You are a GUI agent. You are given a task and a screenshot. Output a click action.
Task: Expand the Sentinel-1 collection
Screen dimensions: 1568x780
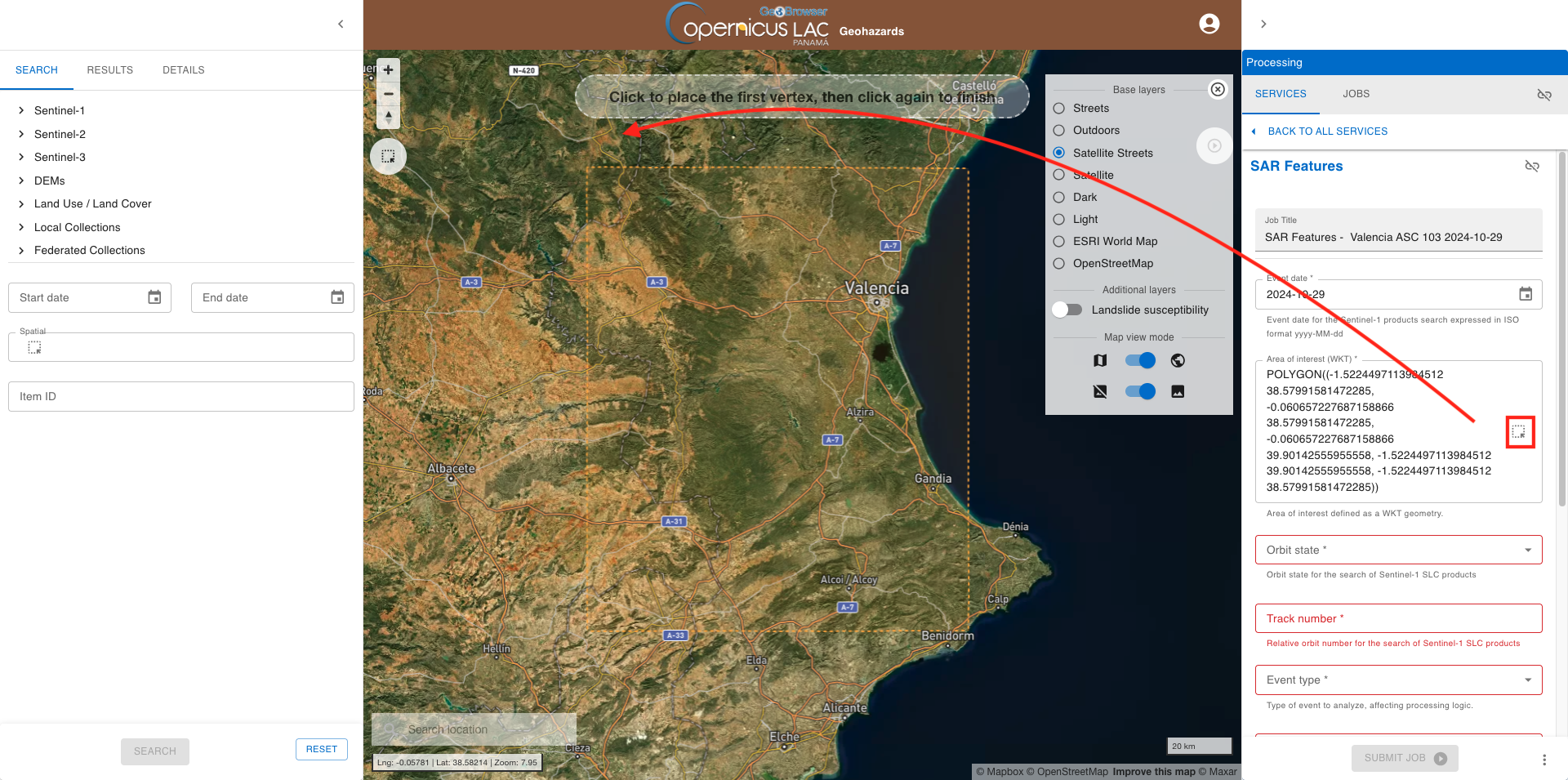(21, 110)
